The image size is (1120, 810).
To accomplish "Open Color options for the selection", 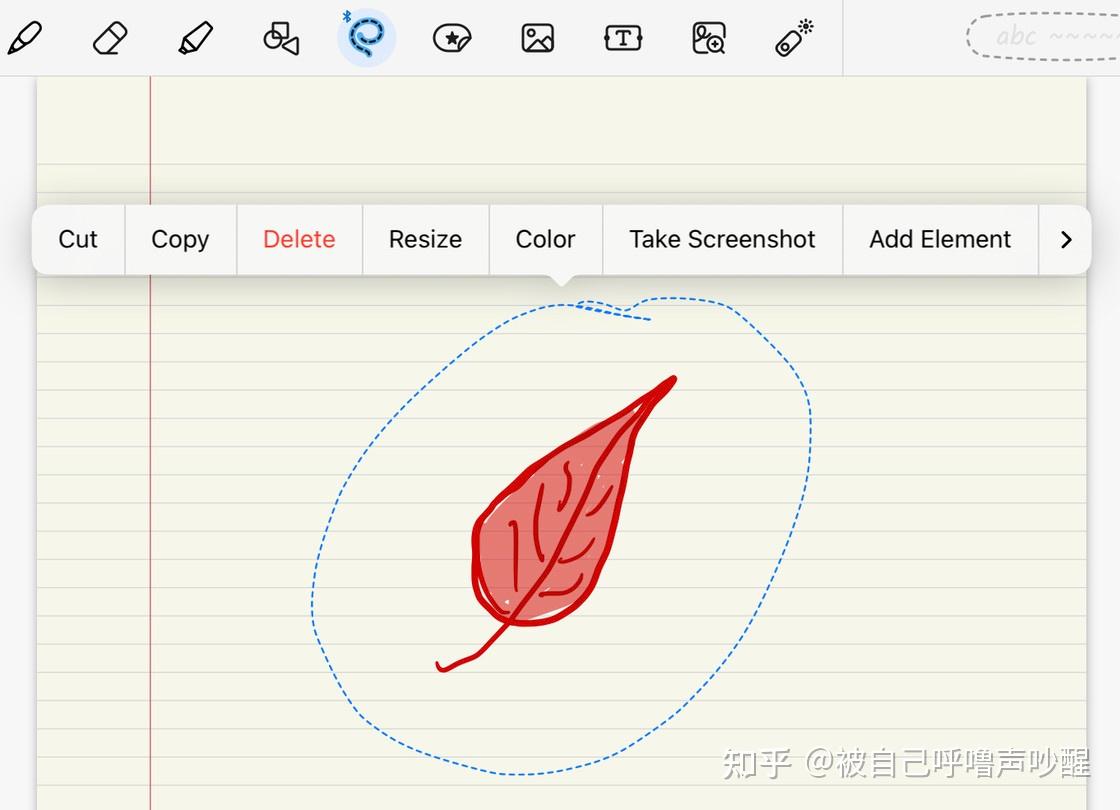I will pyautogui.click(x=545, y=240).
